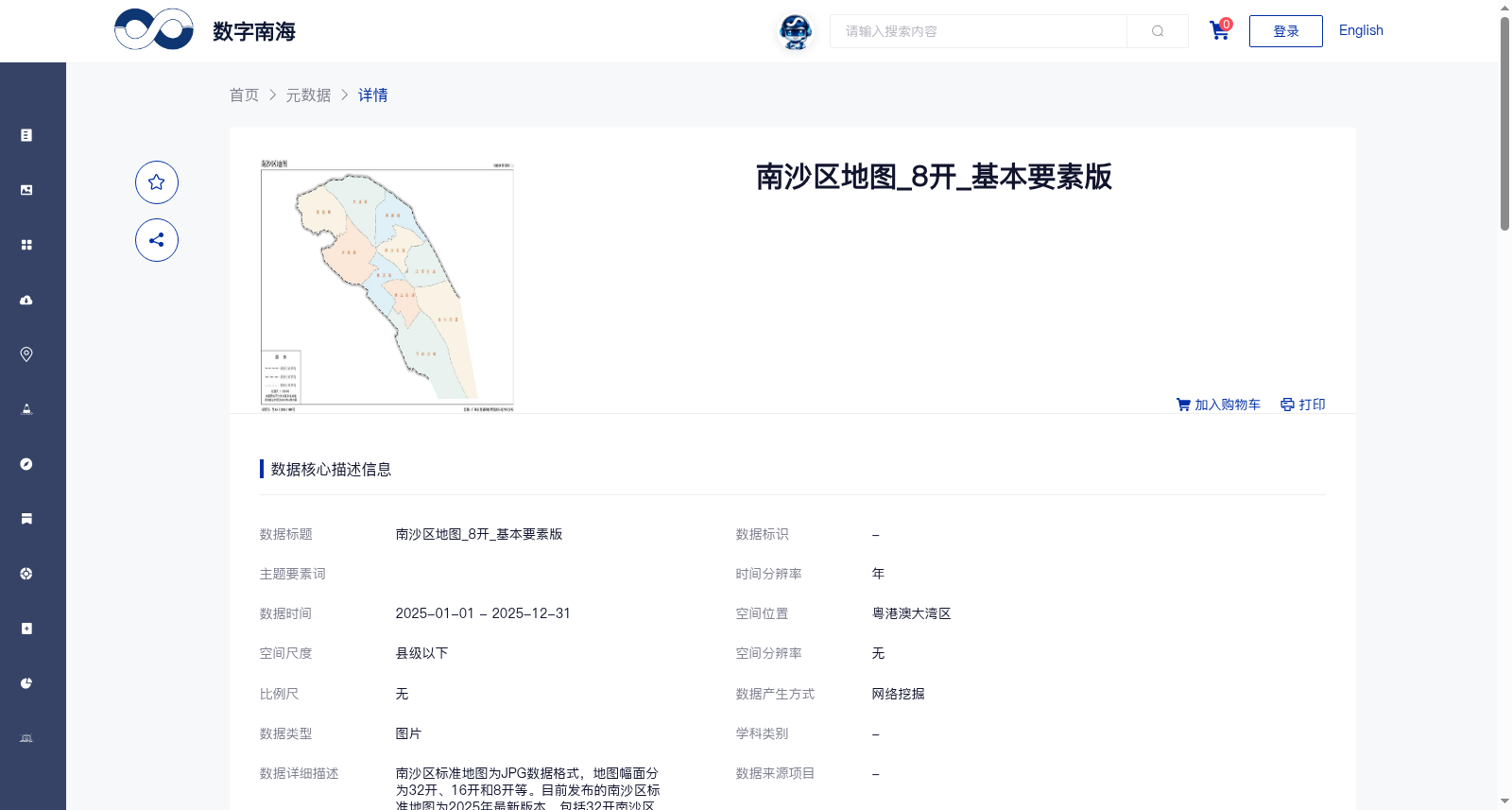Image resolution: width=1512 pixels, height=810 pixels.
Task: Click the title 南沙区地图_8开_基本要素版 heading
Action: [x=934, y=177]
